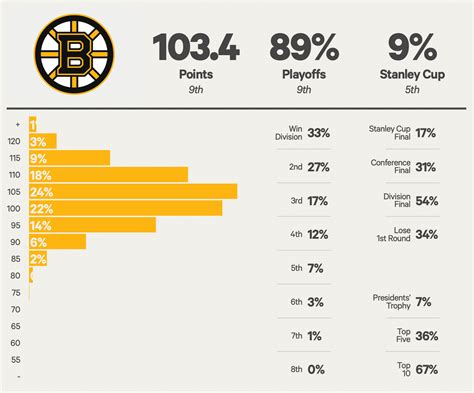Viewport: 474px width, 393px height.
Task: Click the 2% bar at 85 points
Action: click(38, 259)
